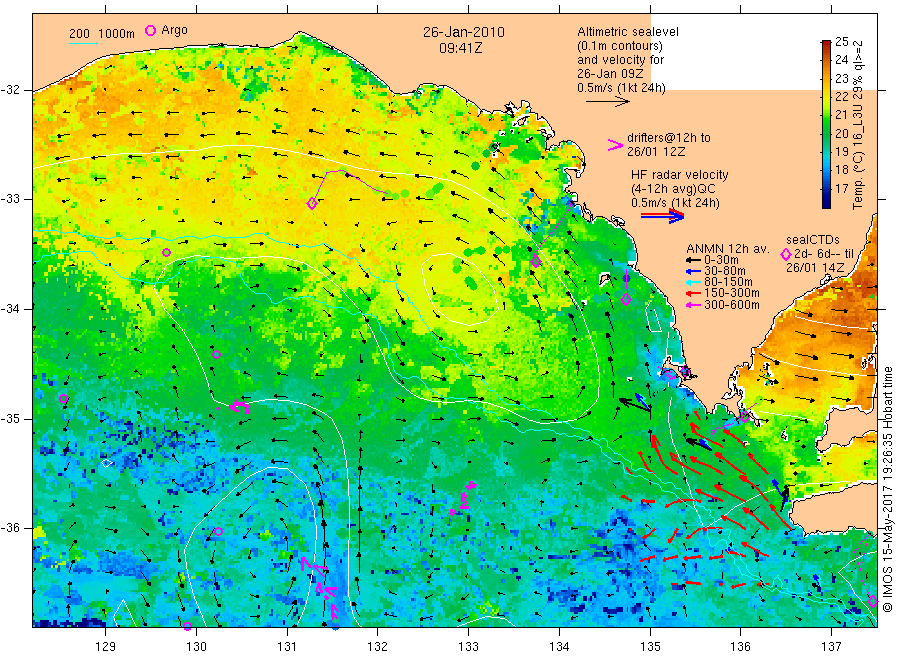Click the '(0.1m contours)' text
The width and height of the screenshot is (900, 660).
coord(620,46)
